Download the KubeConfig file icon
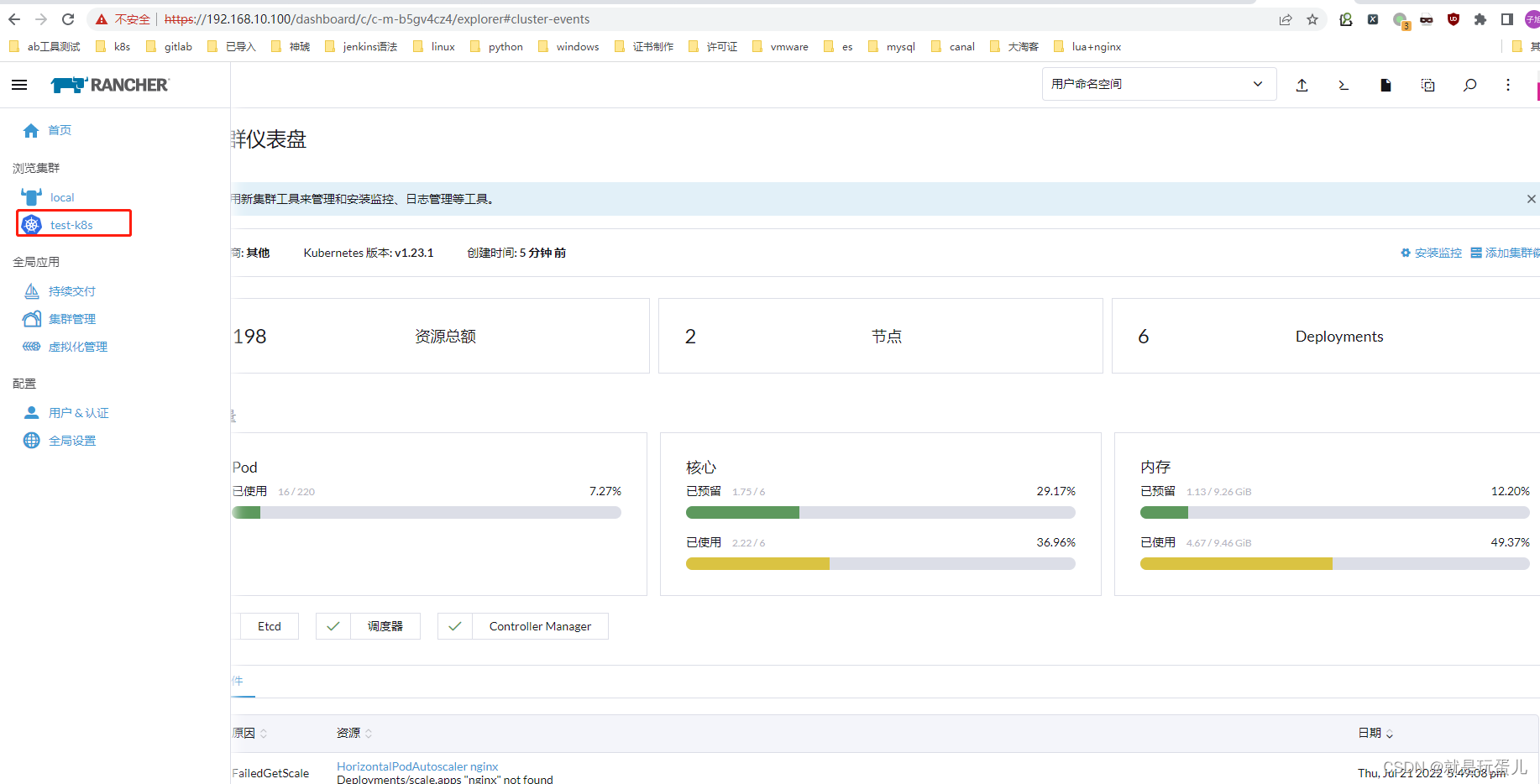The width and height of the screenshot is (1540, 784). pos(1385,85)
